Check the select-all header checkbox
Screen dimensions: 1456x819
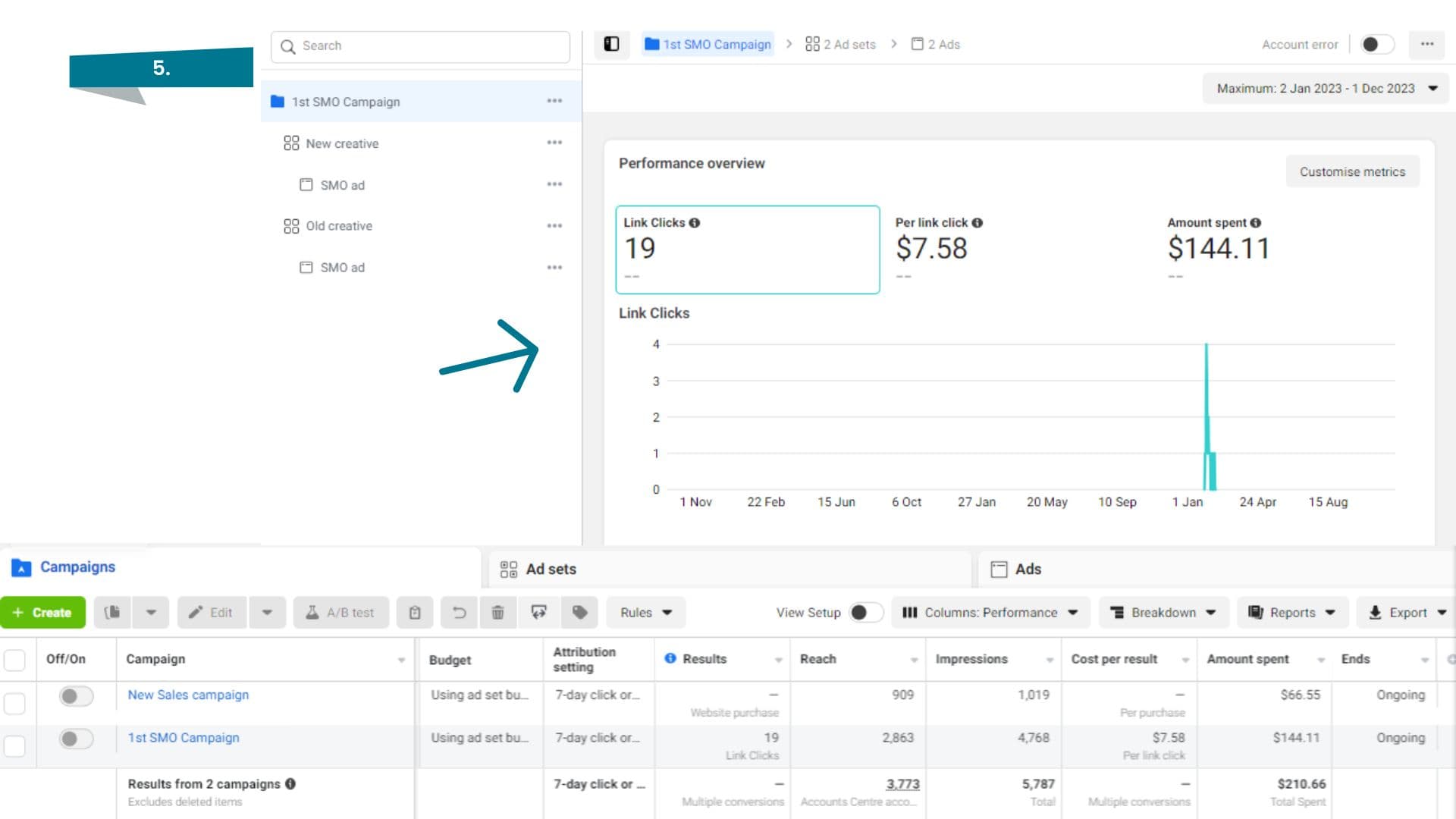14,660
